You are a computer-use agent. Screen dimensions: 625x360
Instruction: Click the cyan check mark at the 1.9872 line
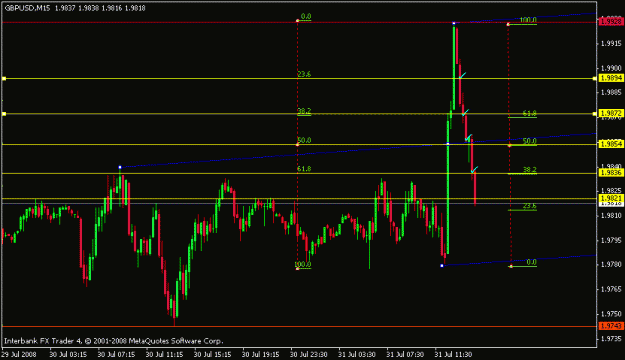coord(465,112)
